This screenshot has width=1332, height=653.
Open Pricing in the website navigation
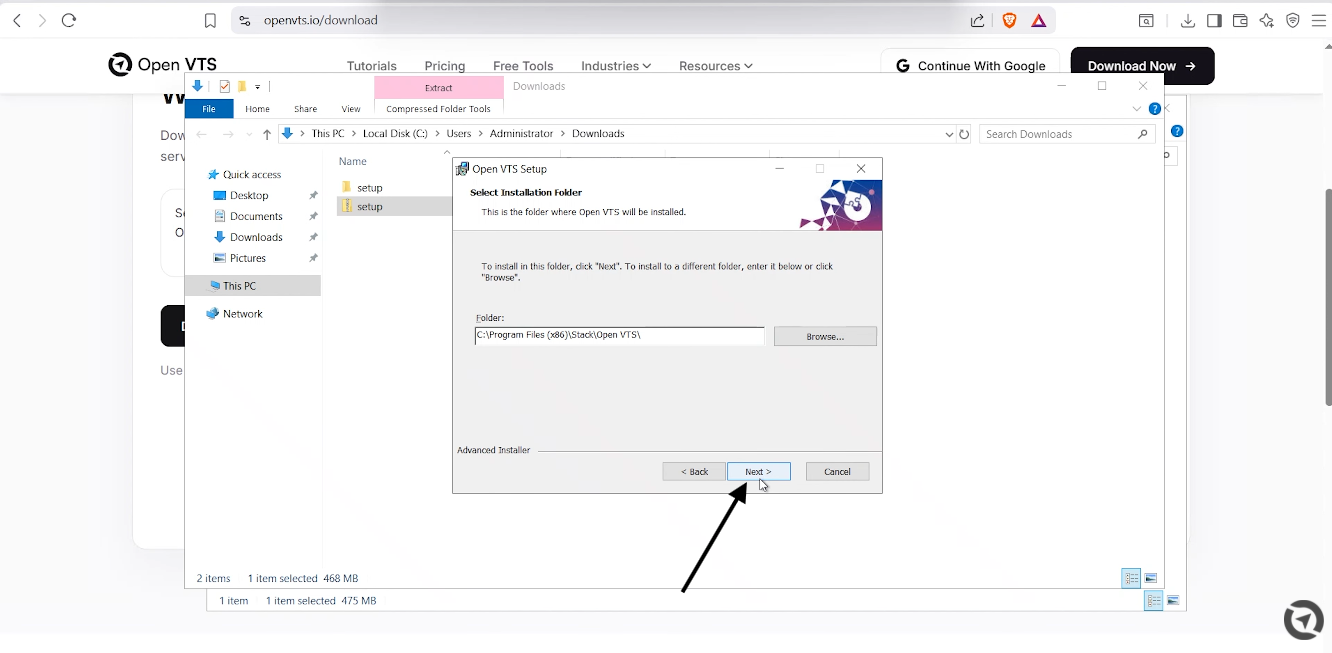tap(445, 66)
